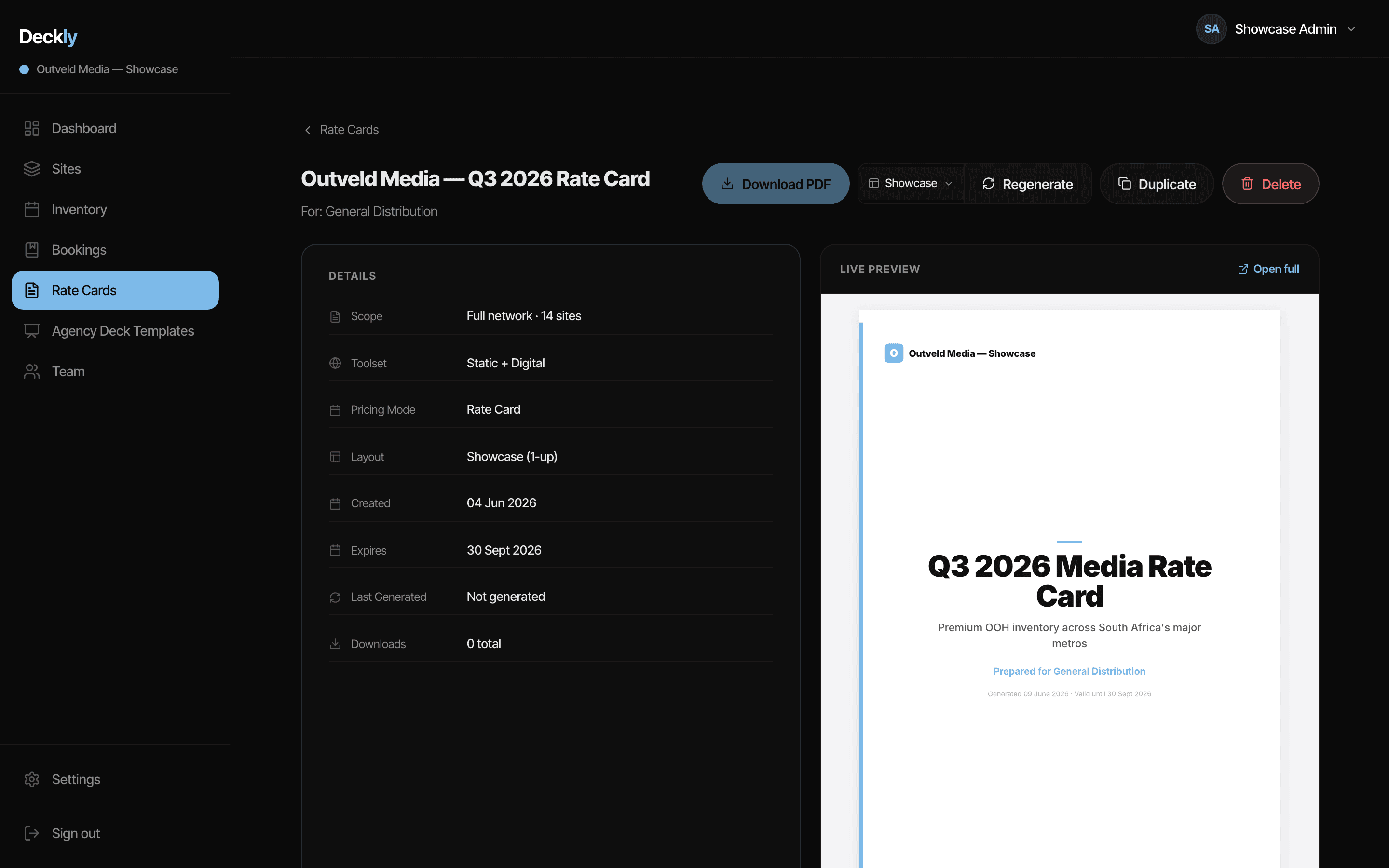Viewport: 1389px width, 868px height.
Task: Go back via Rate Cards breadcrumb chevron
Action: [308, 130]
